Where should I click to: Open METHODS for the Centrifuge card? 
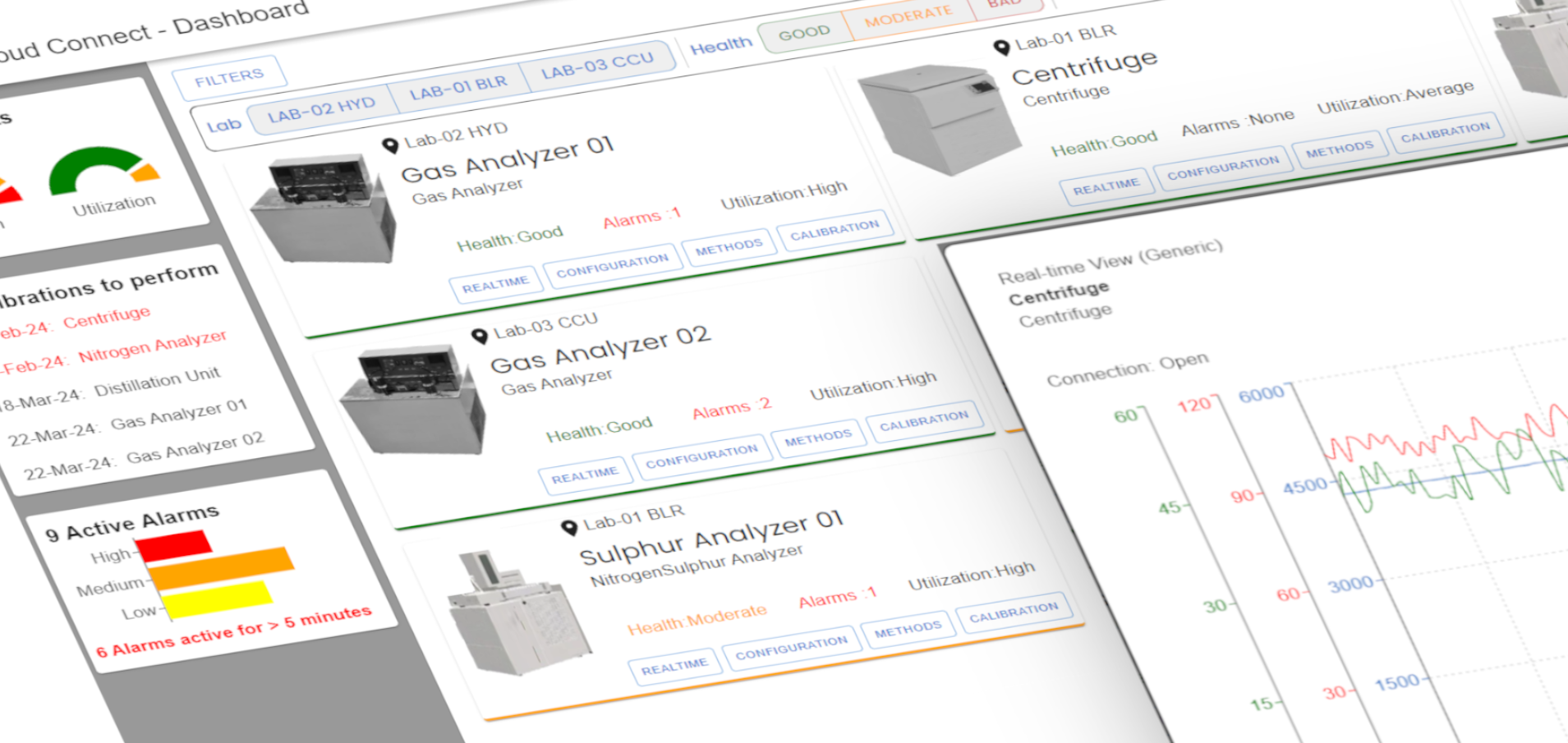pos(1340,149)
